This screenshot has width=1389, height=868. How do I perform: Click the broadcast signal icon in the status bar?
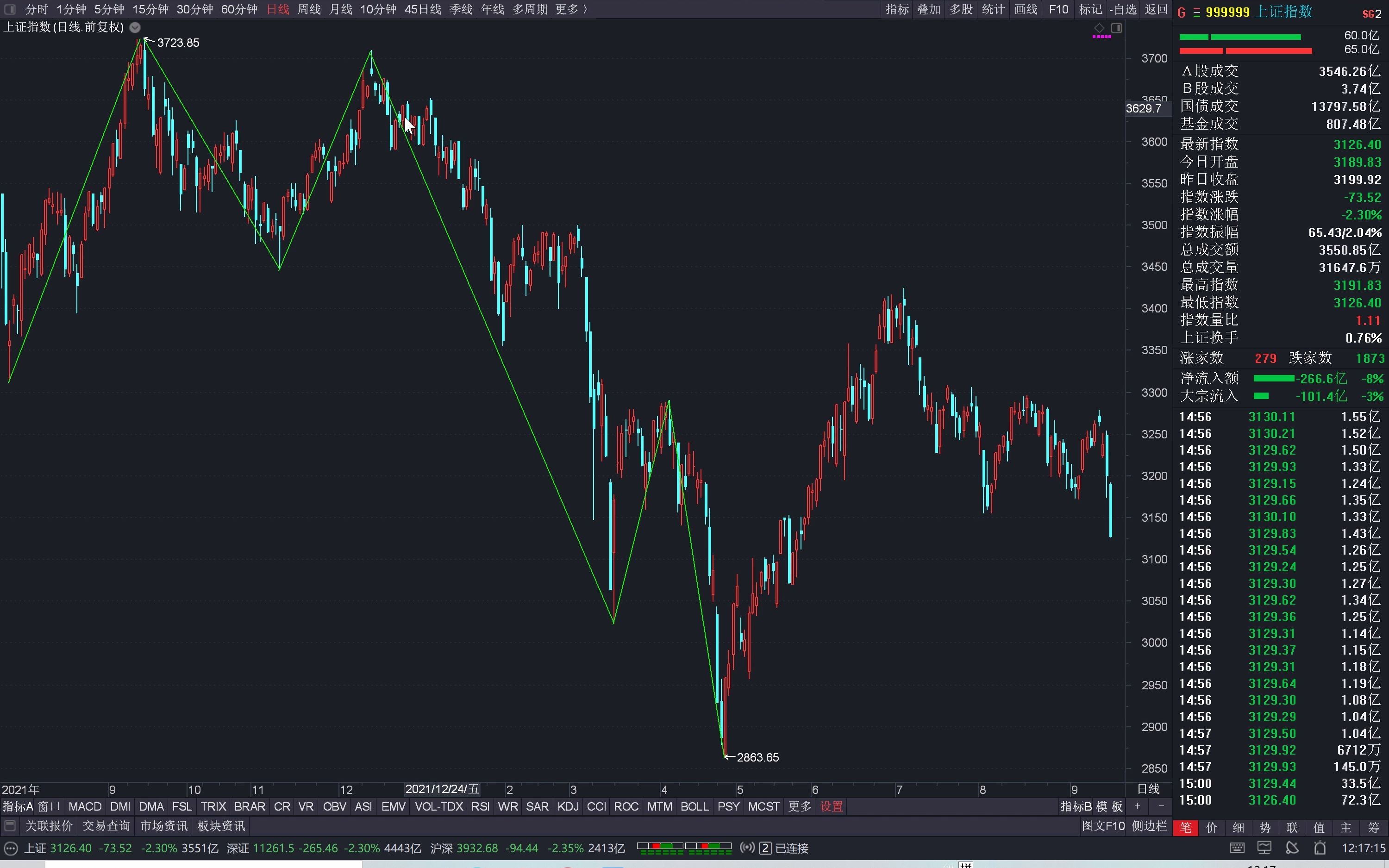(747, 847)
